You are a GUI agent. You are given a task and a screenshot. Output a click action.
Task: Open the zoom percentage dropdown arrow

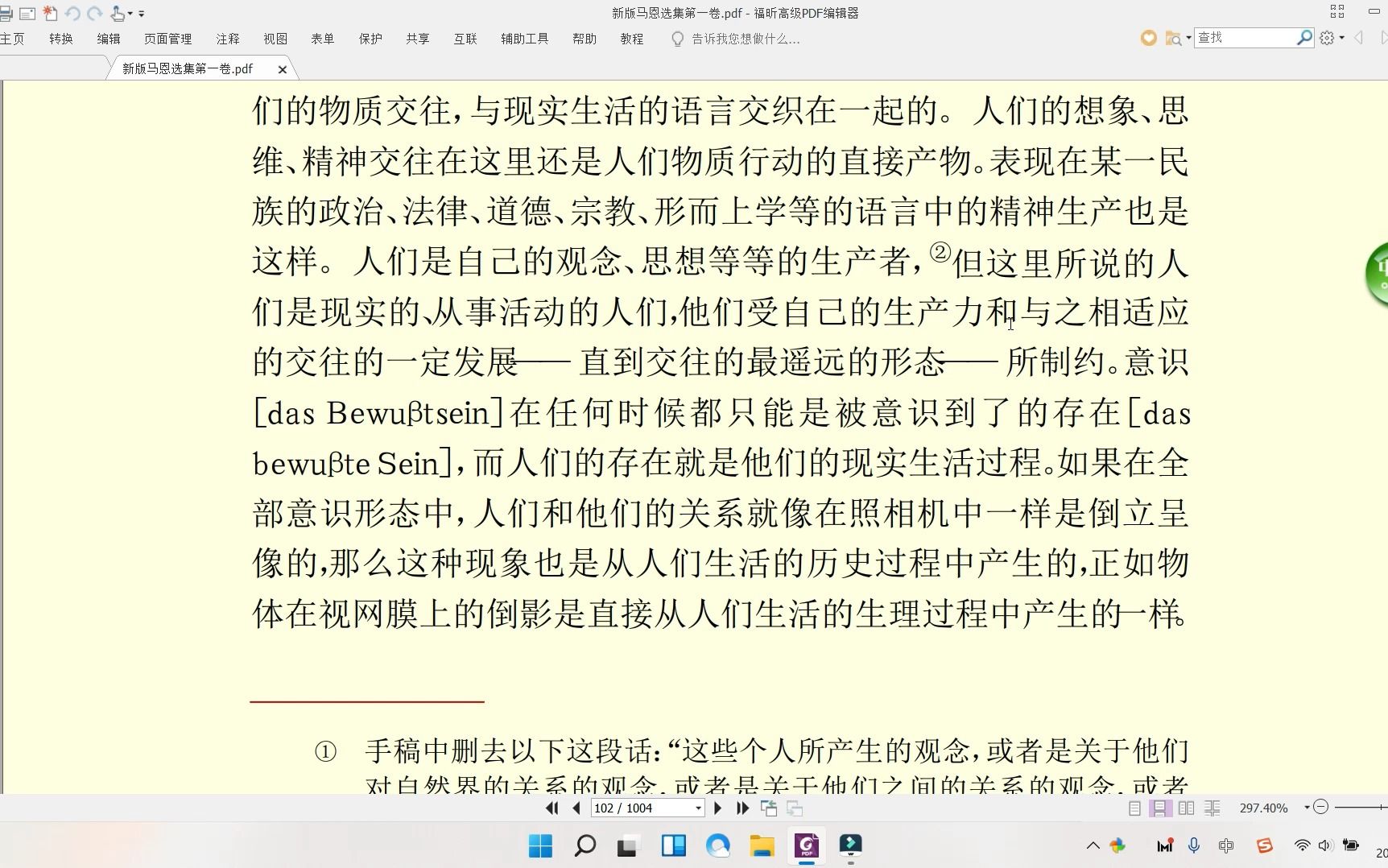[1306, 808]
